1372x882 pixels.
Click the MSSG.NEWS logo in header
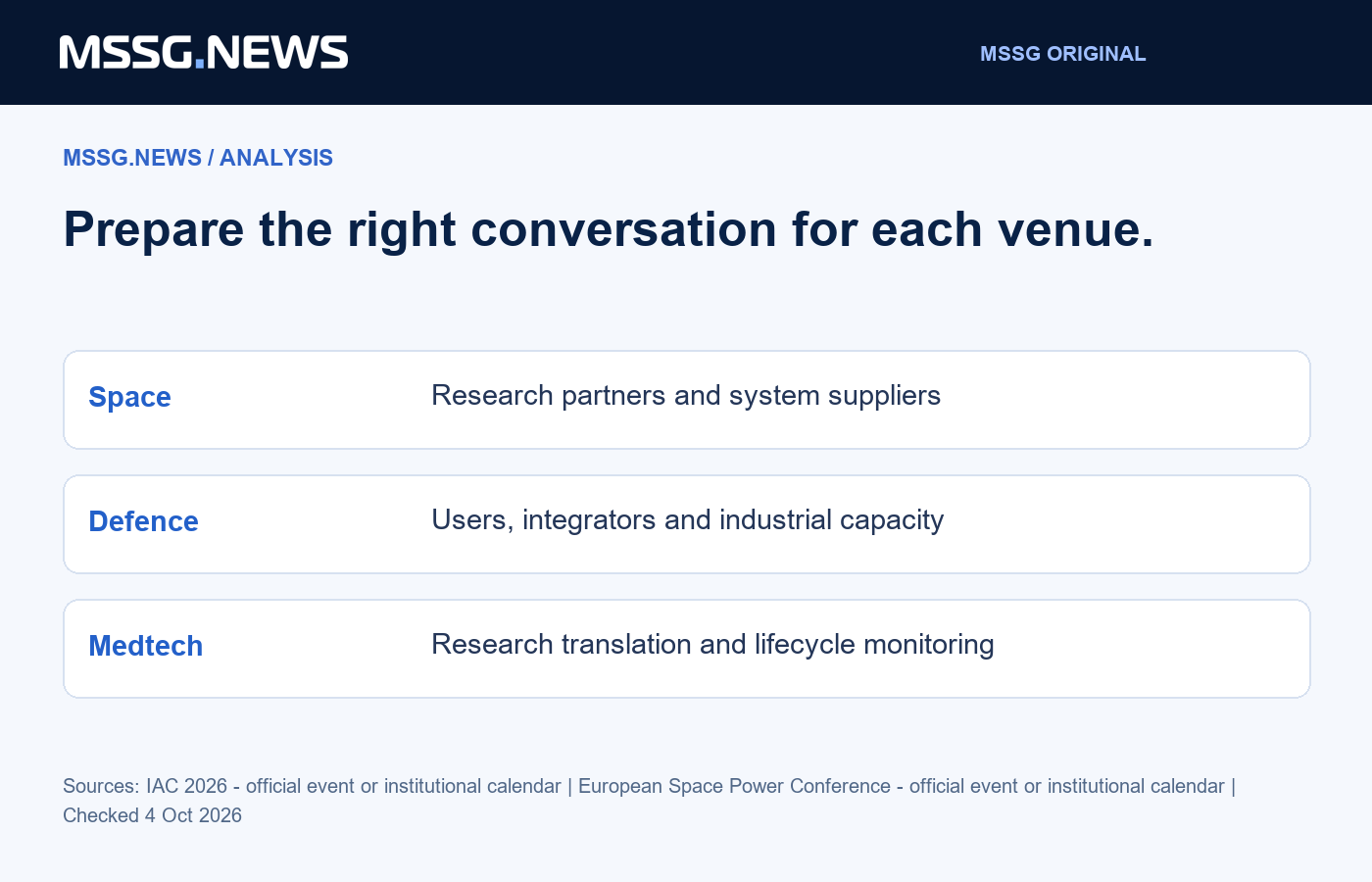coord(204,53)
